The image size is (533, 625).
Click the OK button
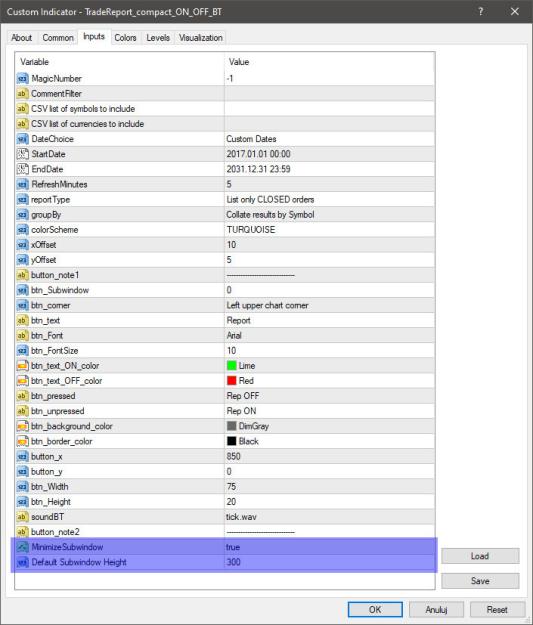click(x=375, y=609)
